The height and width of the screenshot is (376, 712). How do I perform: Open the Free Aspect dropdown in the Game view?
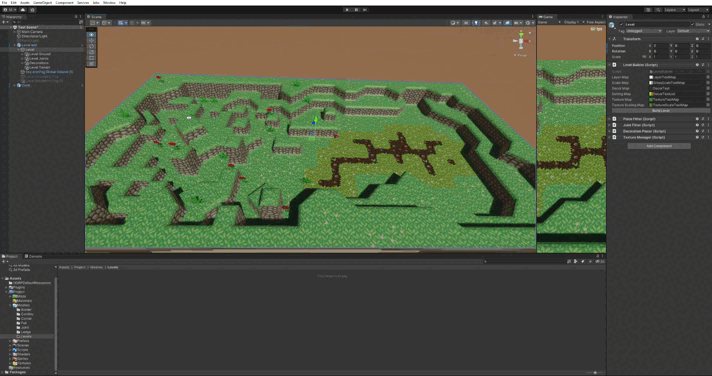[595, 22]
